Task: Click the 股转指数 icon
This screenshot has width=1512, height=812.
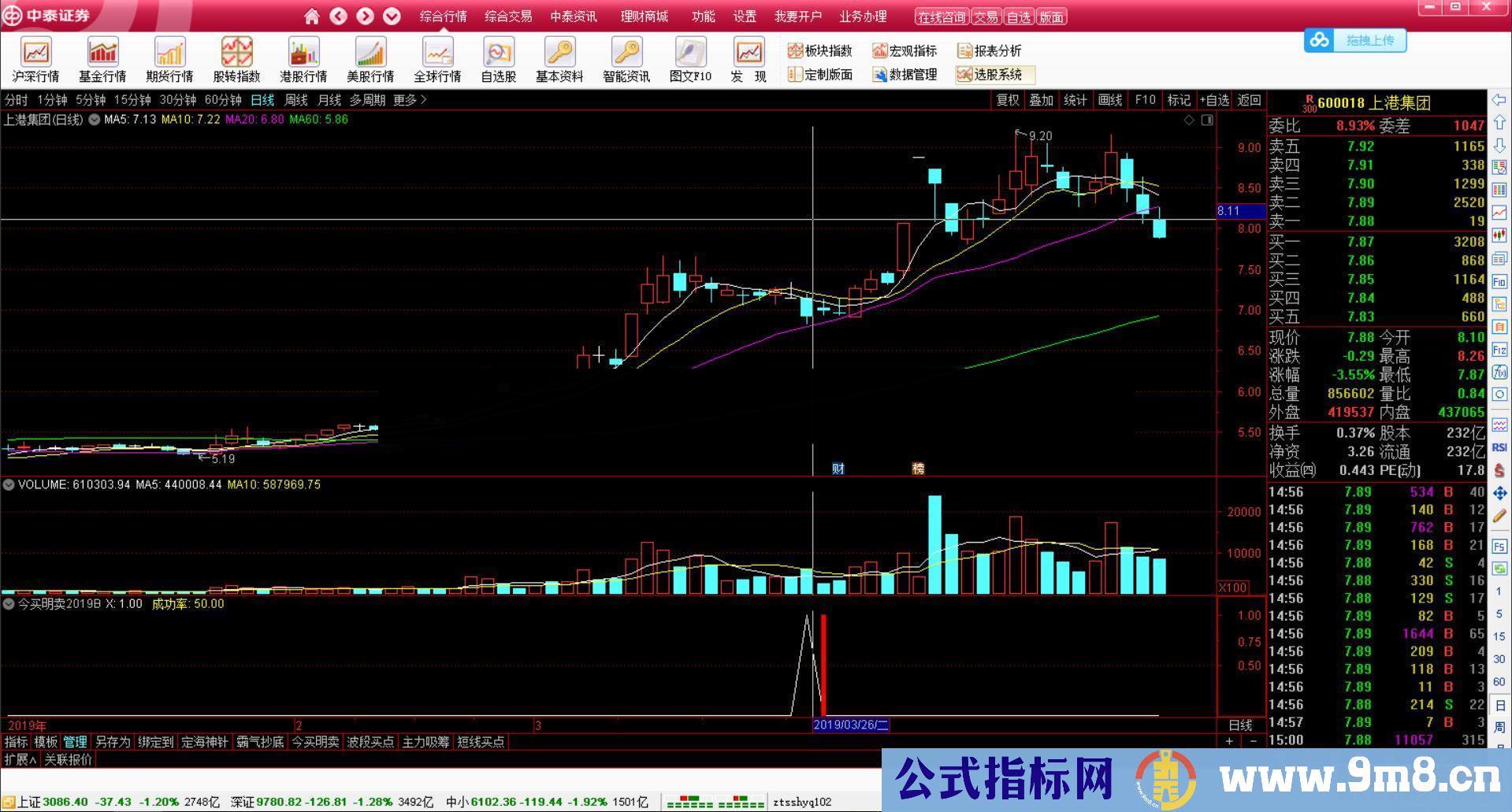Action: (236, 59)
